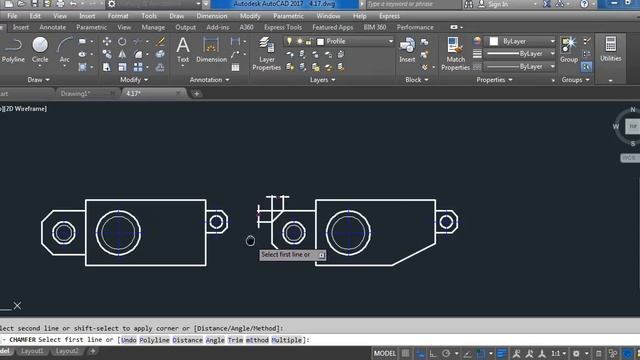This screenshot has width=640, height=360.
Task: Toggle Polar tracking in status bar
Action: [446, 353]
